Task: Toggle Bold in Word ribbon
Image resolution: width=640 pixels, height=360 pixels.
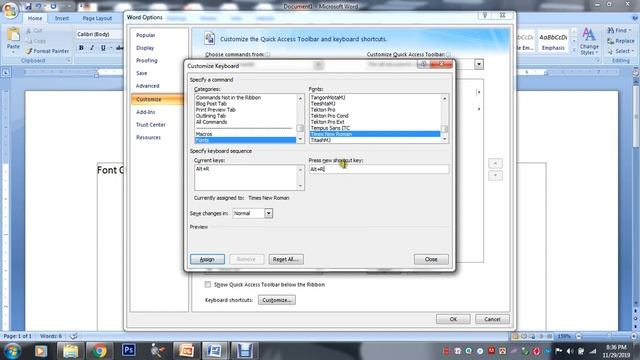Action: pyautogui.click(x=81, y=48)
